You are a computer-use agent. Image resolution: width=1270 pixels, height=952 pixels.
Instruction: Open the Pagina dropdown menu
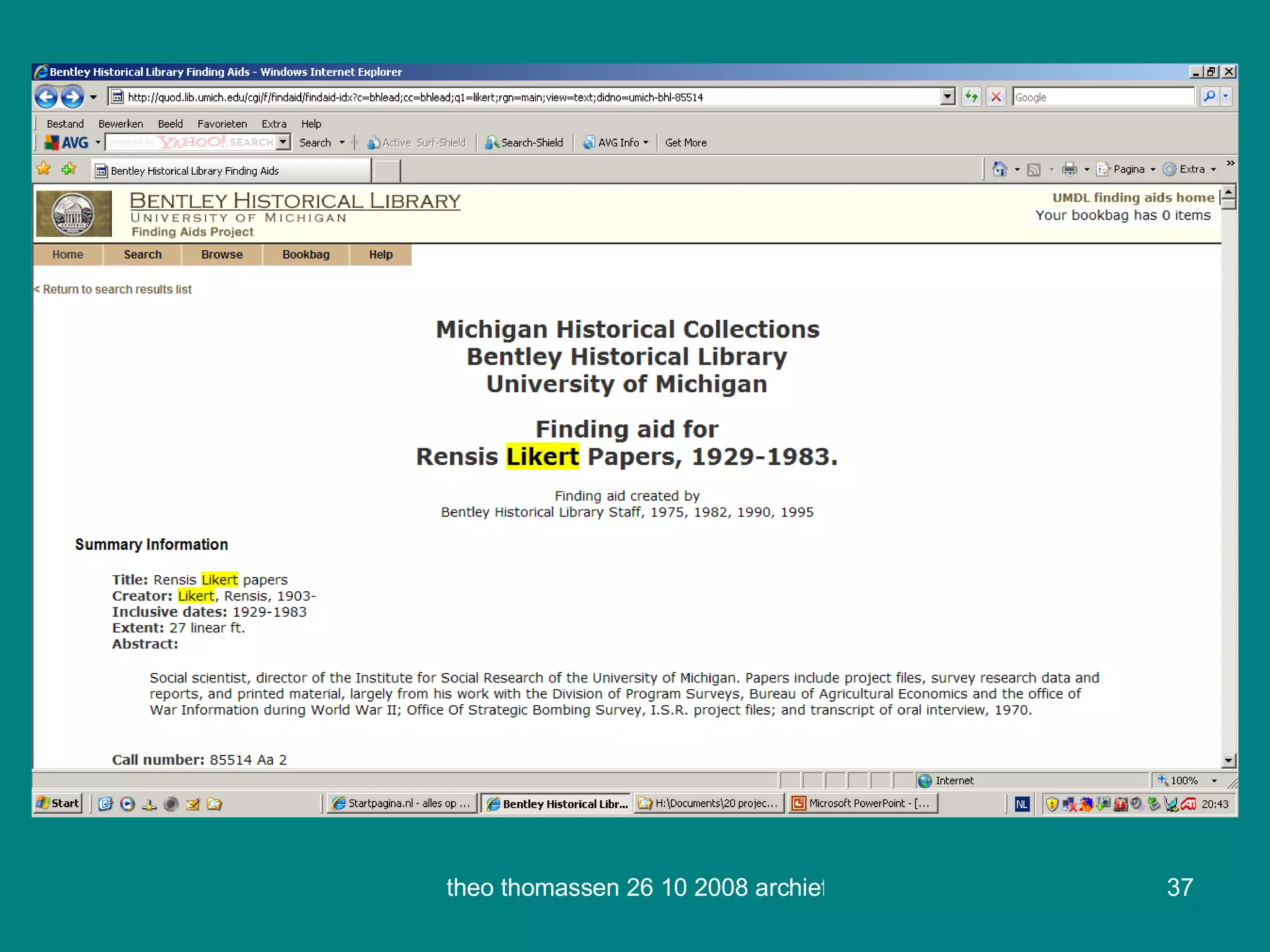[x=1129, y=169]
